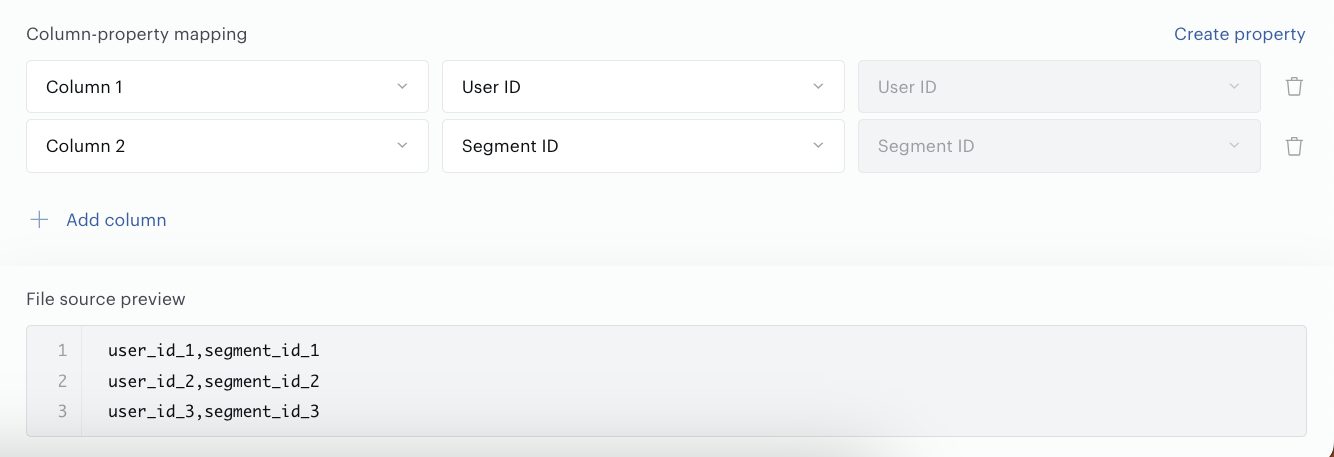Click line number 1 in the preview gutter

coord(62,351)
